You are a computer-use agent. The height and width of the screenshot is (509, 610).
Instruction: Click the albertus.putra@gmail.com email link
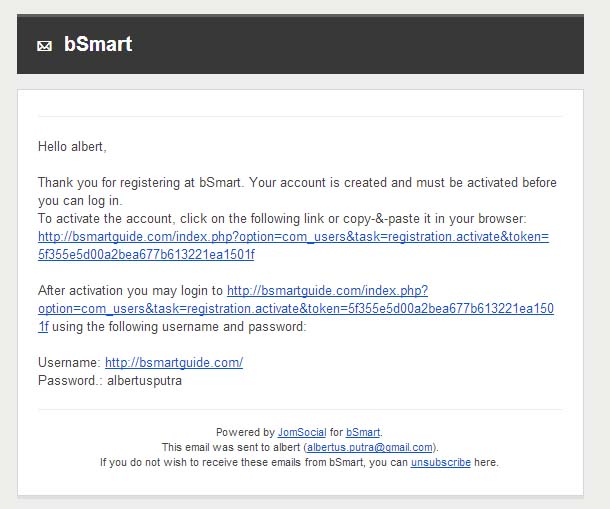pos(370,448)
